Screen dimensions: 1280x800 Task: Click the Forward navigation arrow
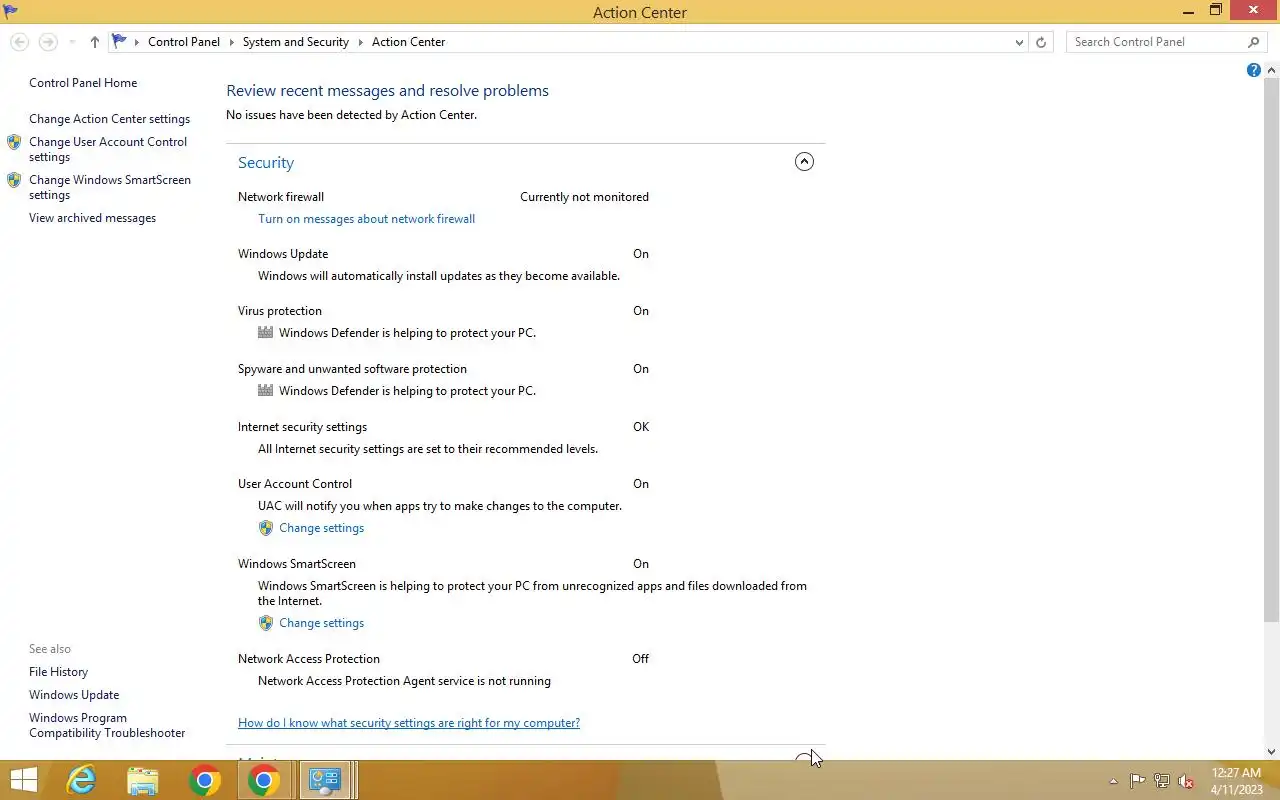pyautogui.click(x=48, y=42)
